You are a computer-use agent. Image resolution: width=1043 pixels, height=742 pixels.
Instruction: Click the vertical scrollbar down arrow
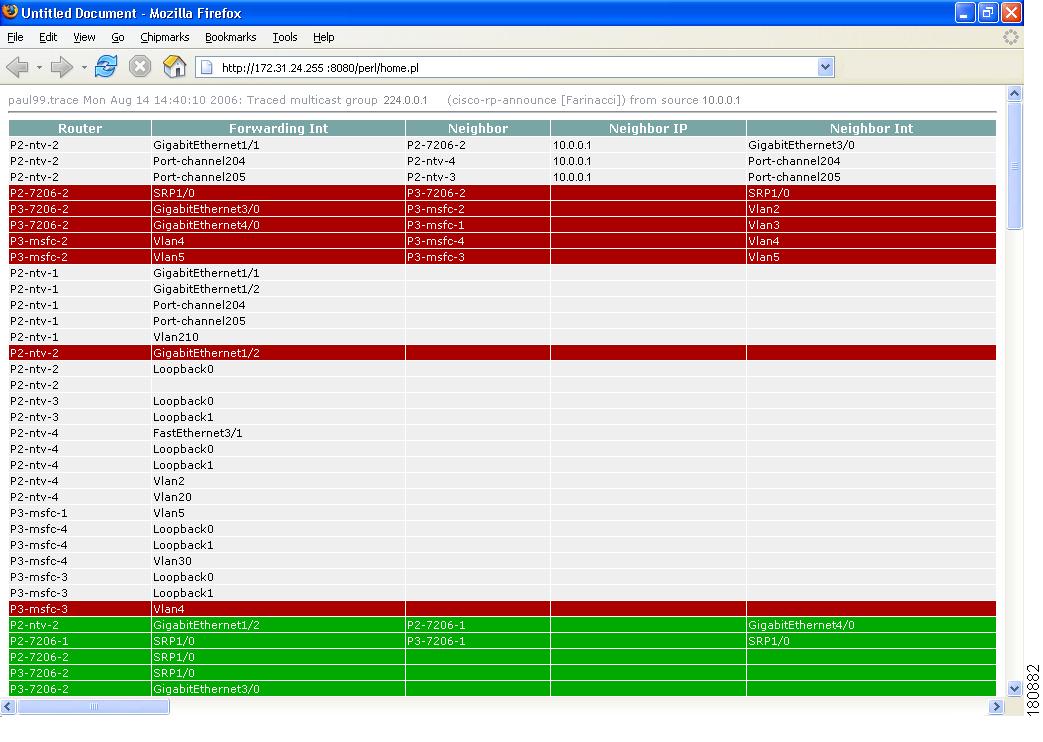[1014, 688]
